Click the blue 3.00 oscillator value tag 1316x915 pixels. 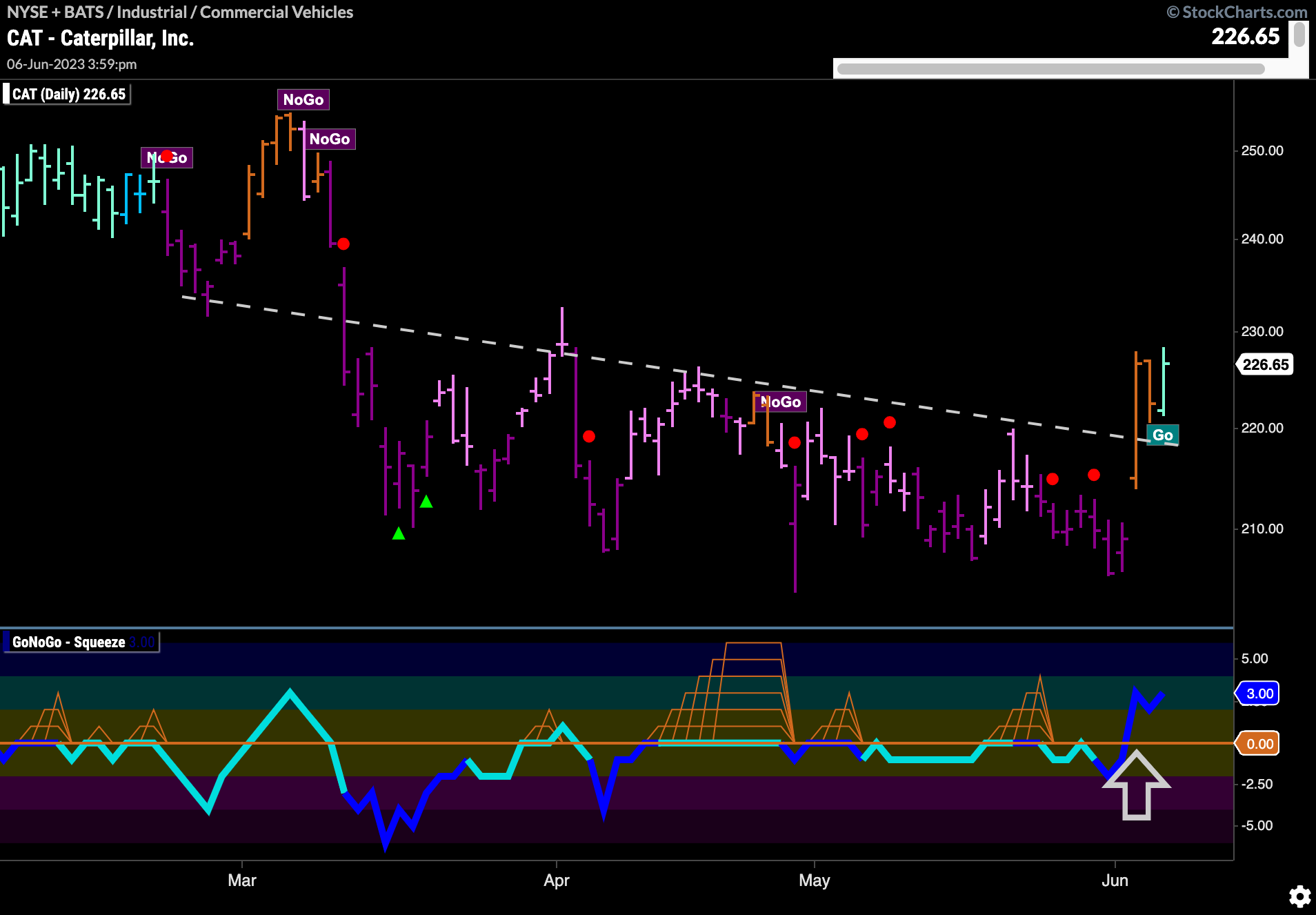click(x=1259, y=693)
